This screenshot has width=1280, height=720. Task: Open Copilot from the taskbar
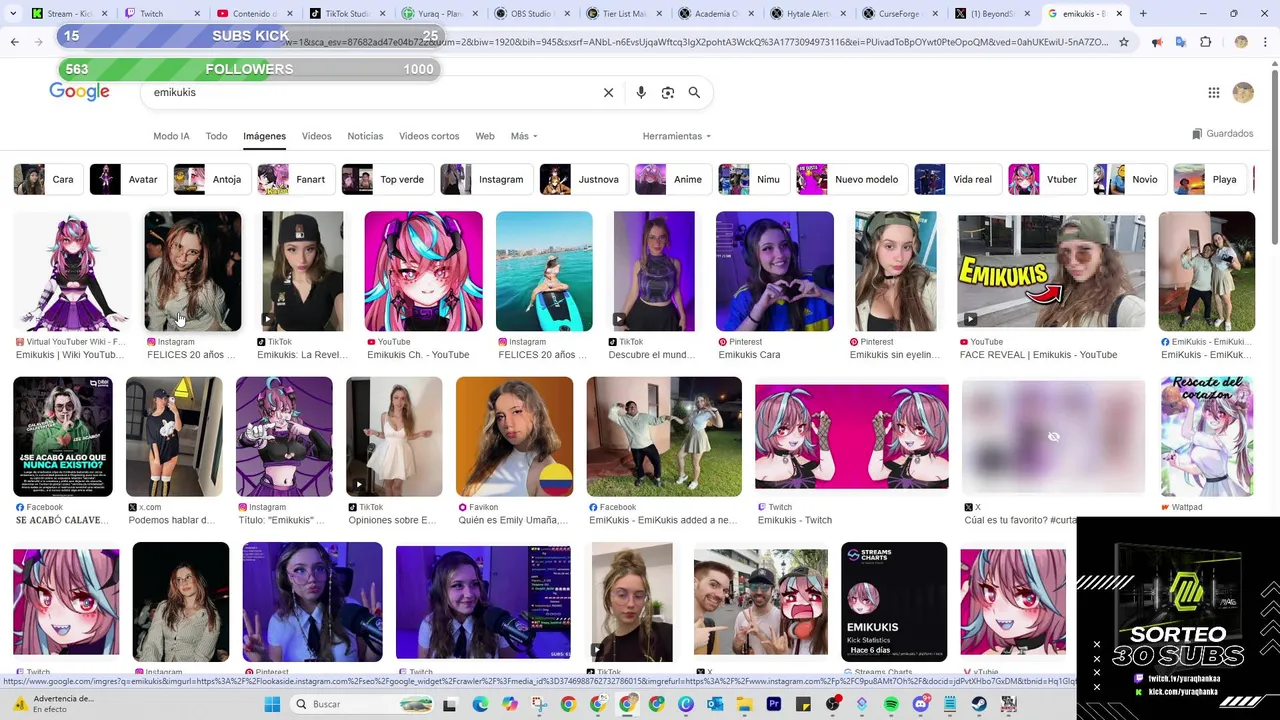[x=510, y=704]
